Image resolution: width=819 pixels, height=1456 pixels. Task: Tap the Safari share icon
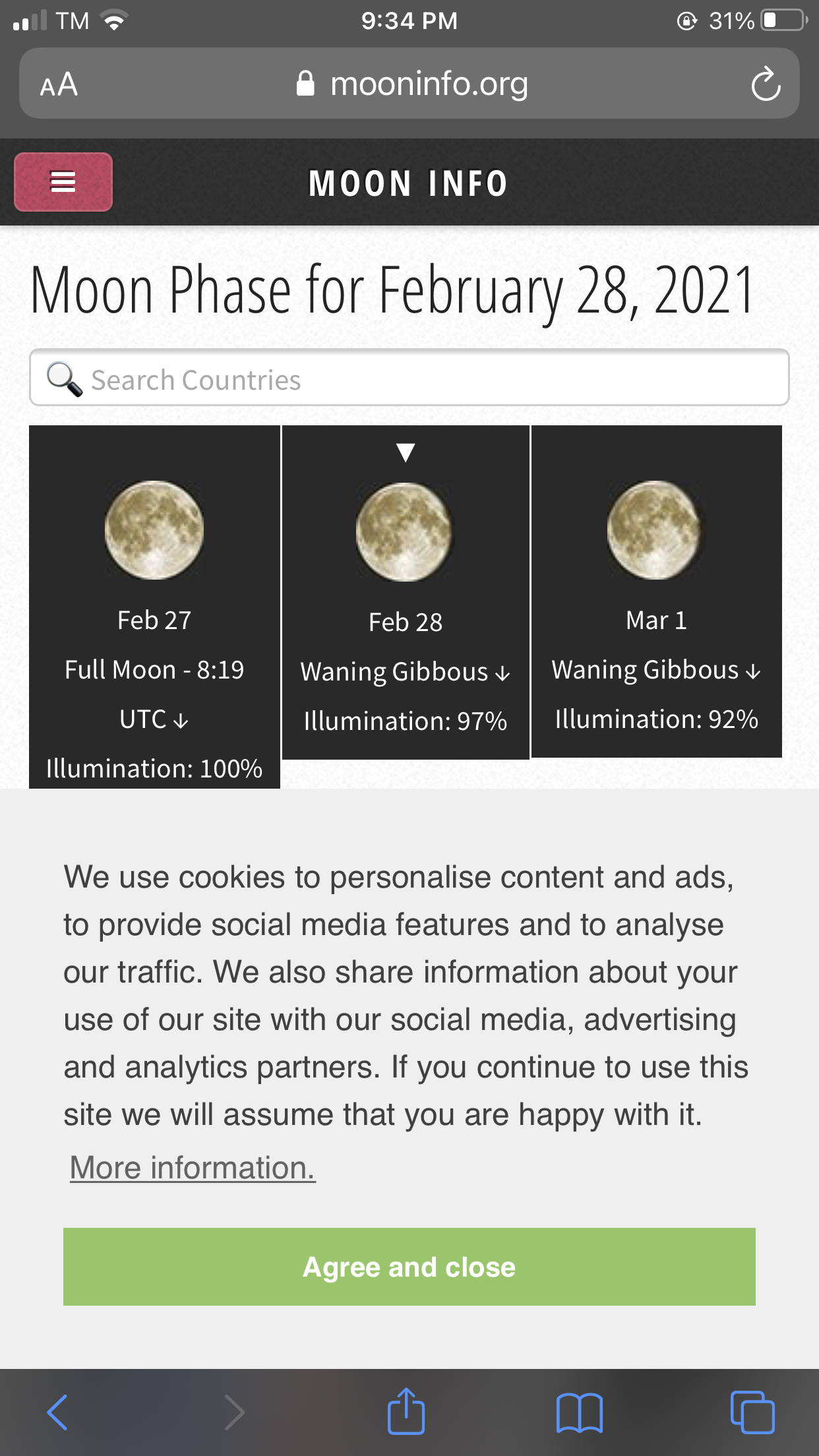406,1411
